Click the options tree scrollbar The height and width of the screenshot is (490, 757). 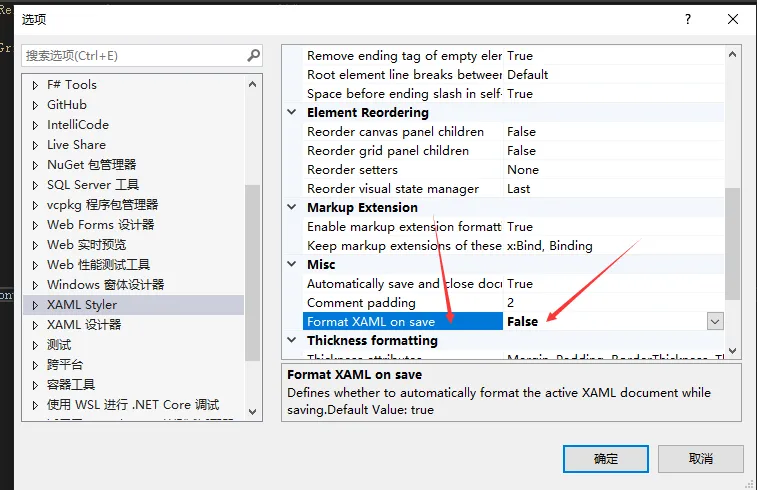point(252,250)
